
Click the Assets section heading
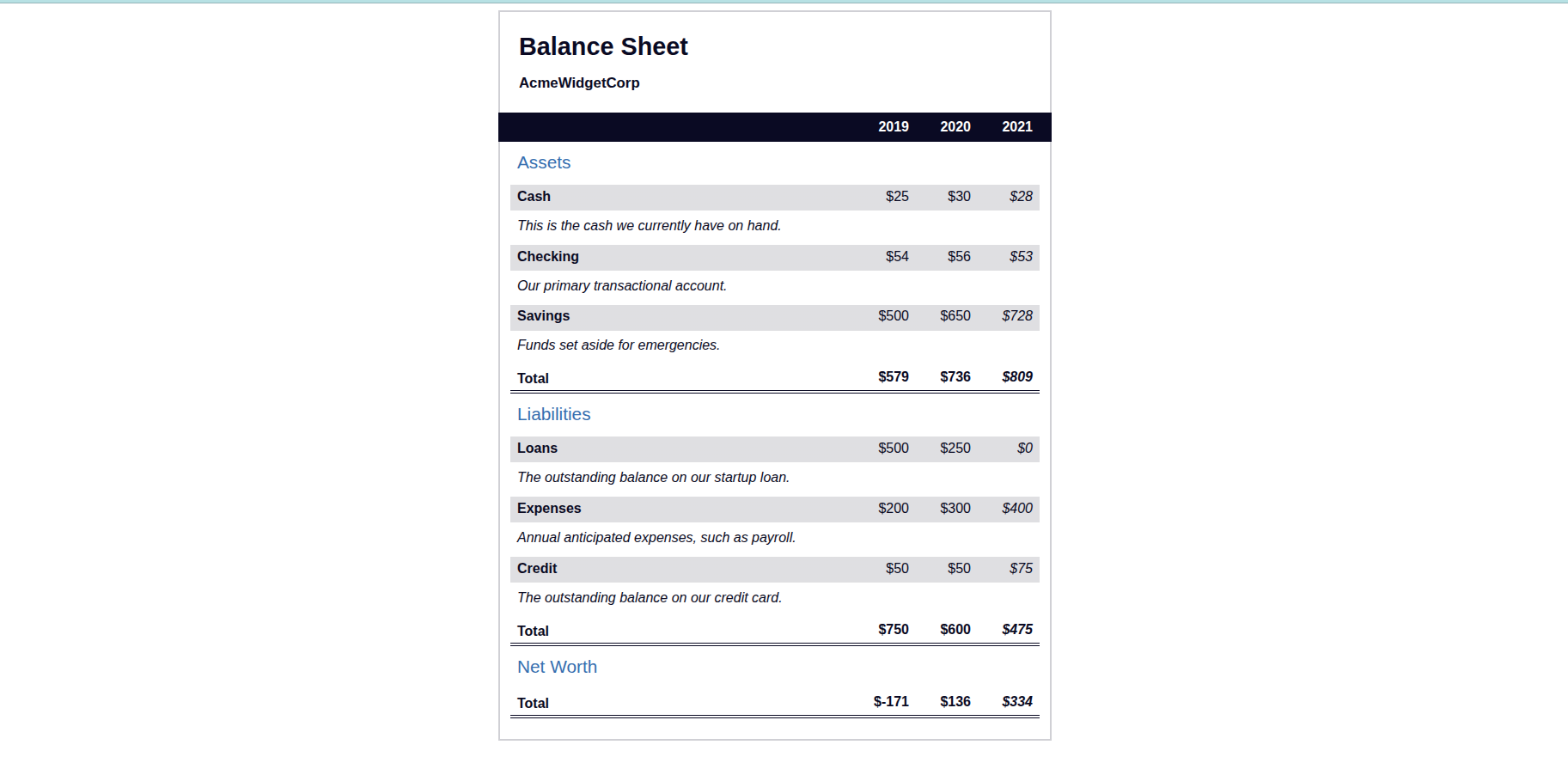(x=544, y=162)
